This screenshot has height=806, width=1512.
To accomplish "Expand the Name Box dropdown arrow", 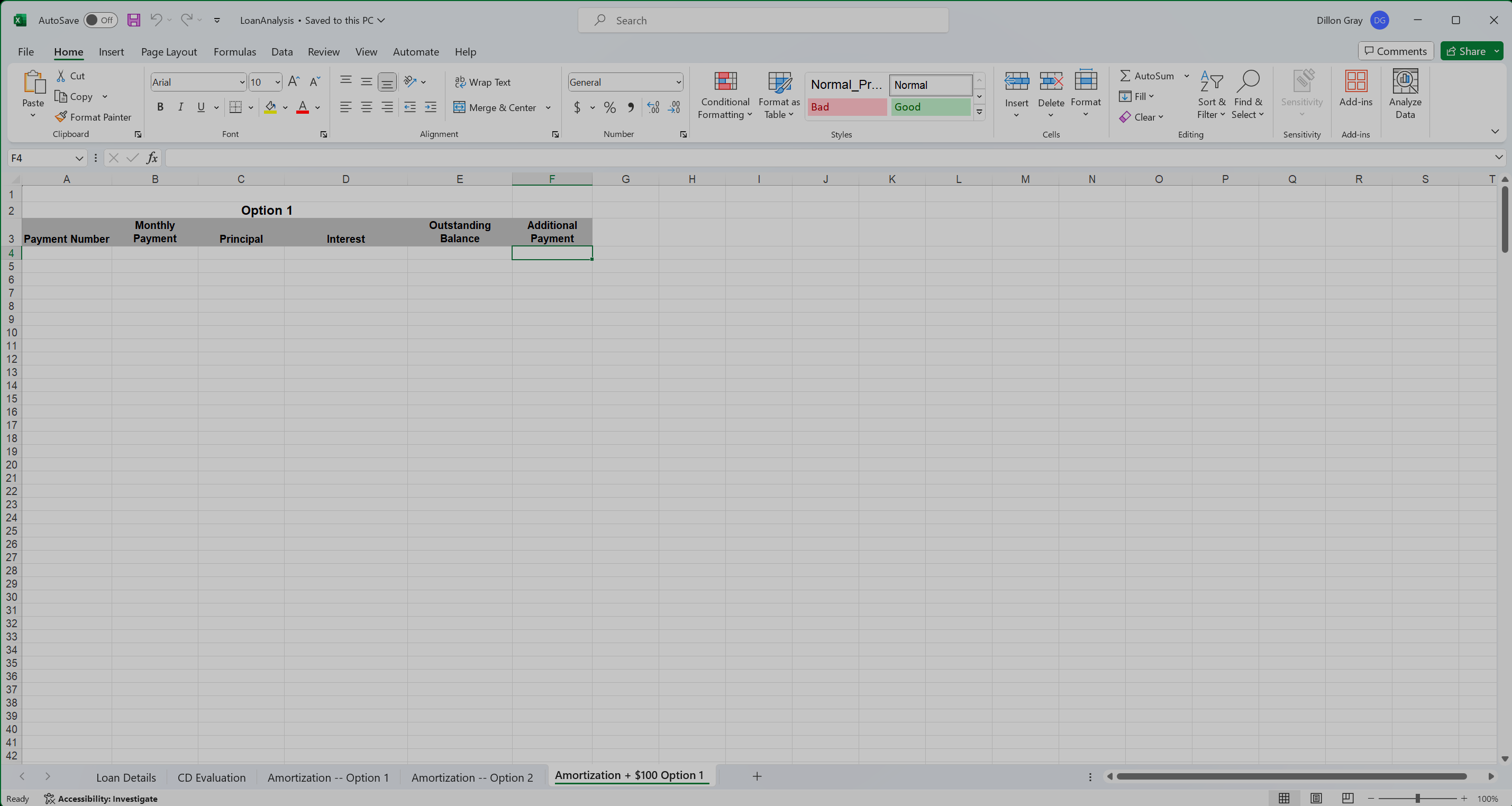I will click(79, 158).
